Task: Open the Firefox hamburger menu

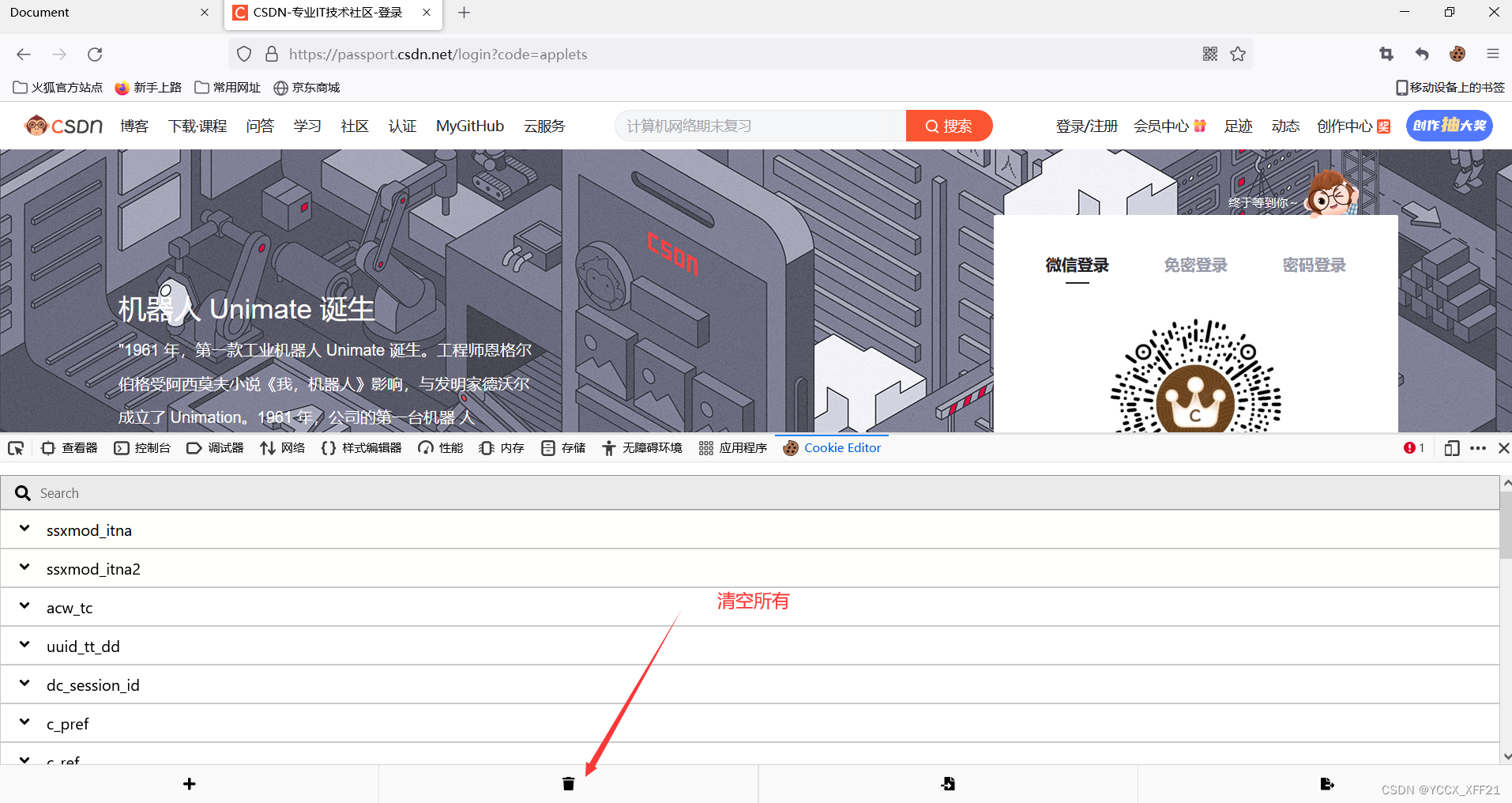Action: click(1493, 54)
